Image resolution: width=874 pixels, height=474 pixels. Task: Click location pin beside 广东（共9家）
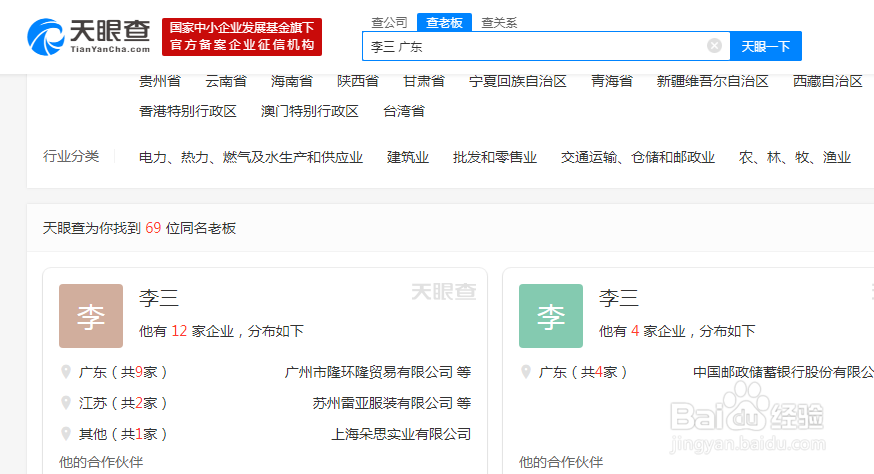66,372
